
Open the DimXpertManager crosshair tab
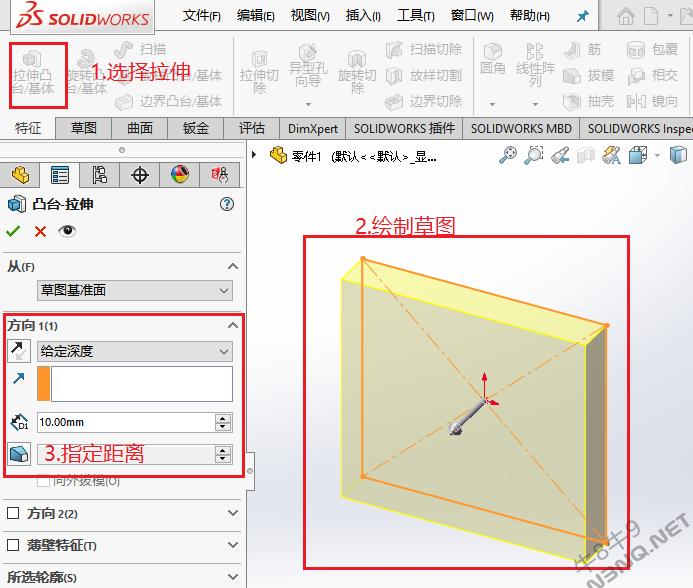pyautogui.click(x=140, y=175)
